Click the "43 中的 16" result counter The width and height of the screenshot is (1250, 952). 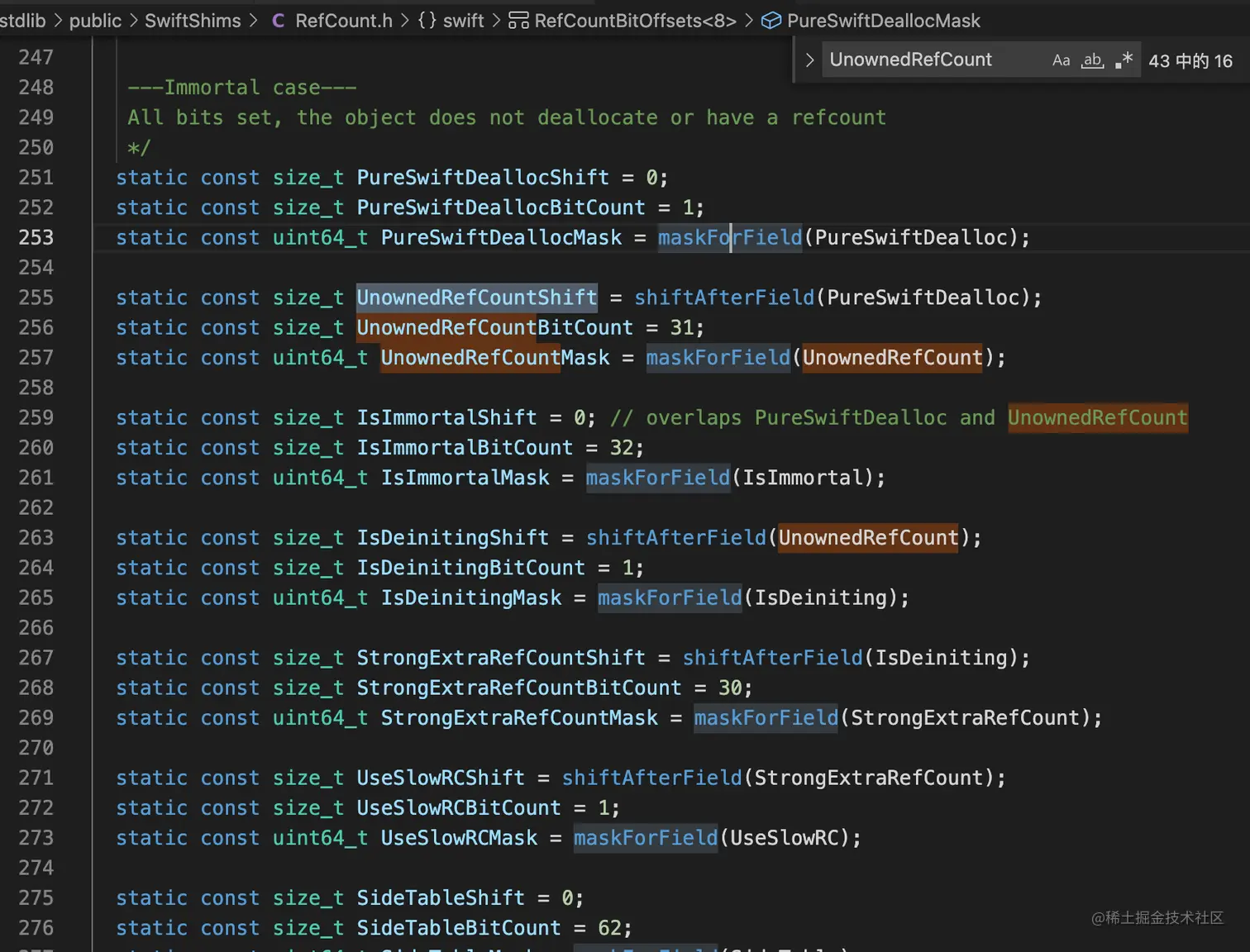1190,59
